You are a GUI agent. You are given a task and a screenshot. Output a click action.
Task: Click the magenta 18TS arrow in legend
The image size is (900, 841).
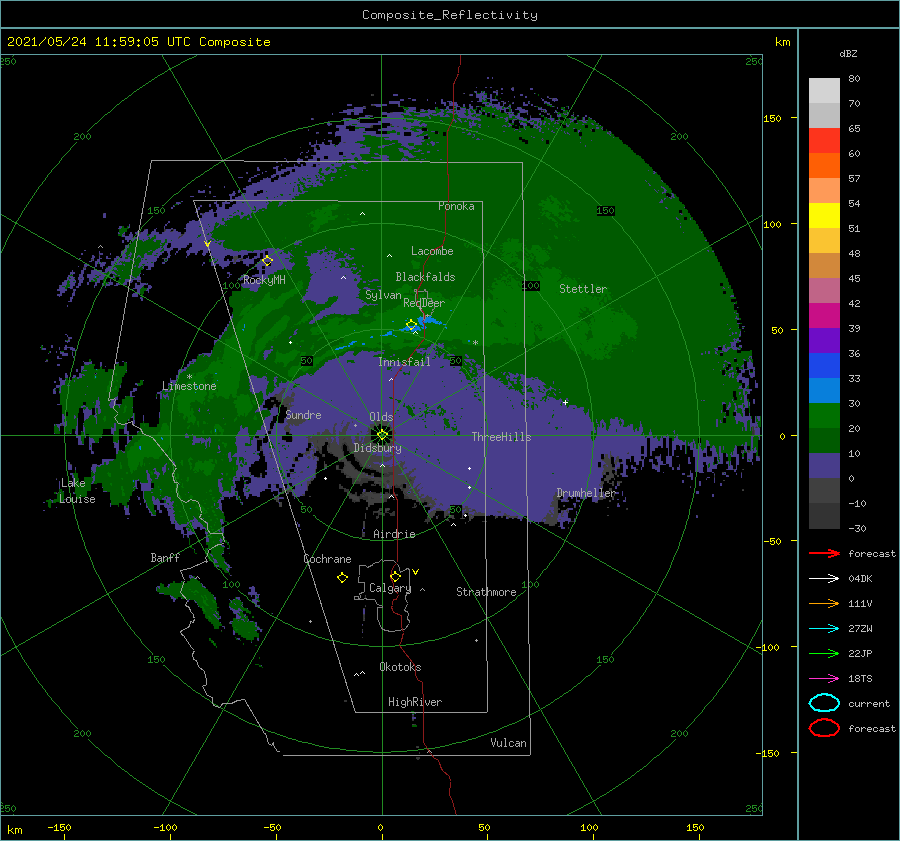click(824, 679)
